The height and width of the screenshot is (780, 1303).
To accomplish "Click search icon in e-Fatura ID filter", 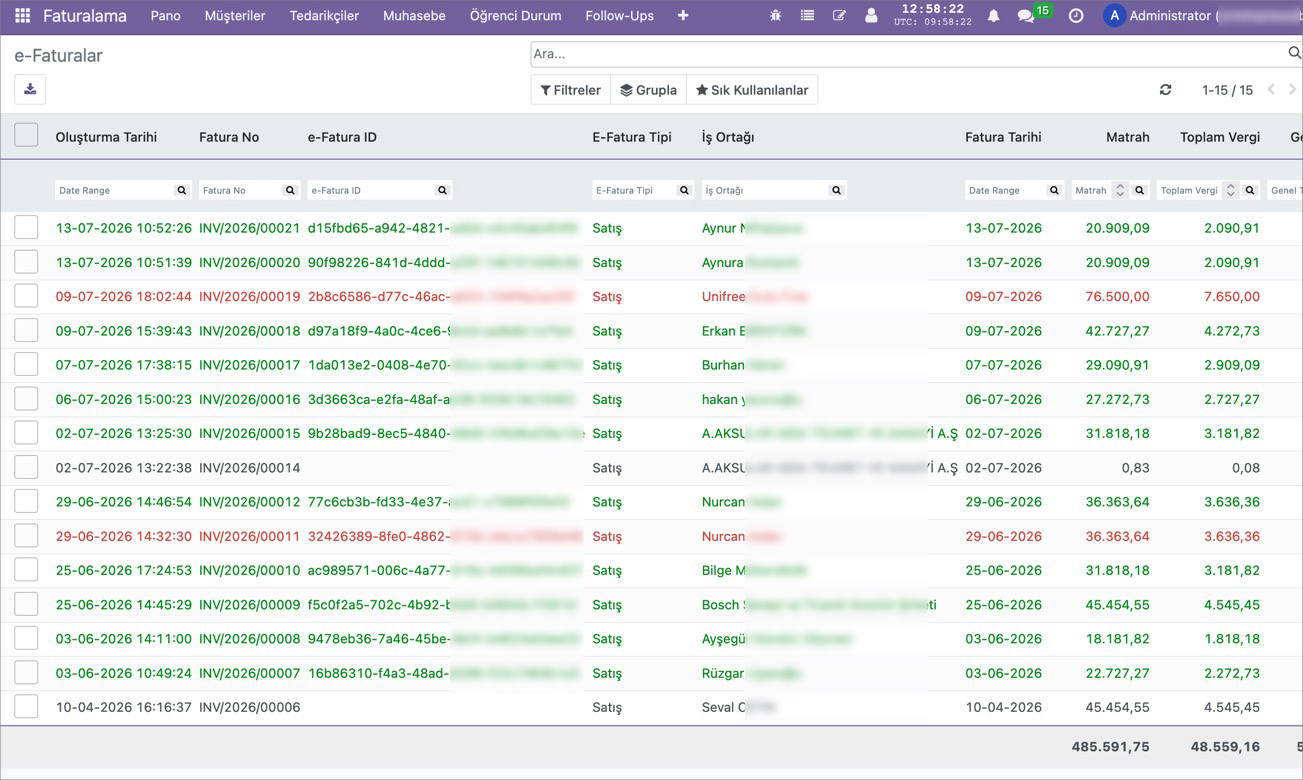I will (442, 190).
